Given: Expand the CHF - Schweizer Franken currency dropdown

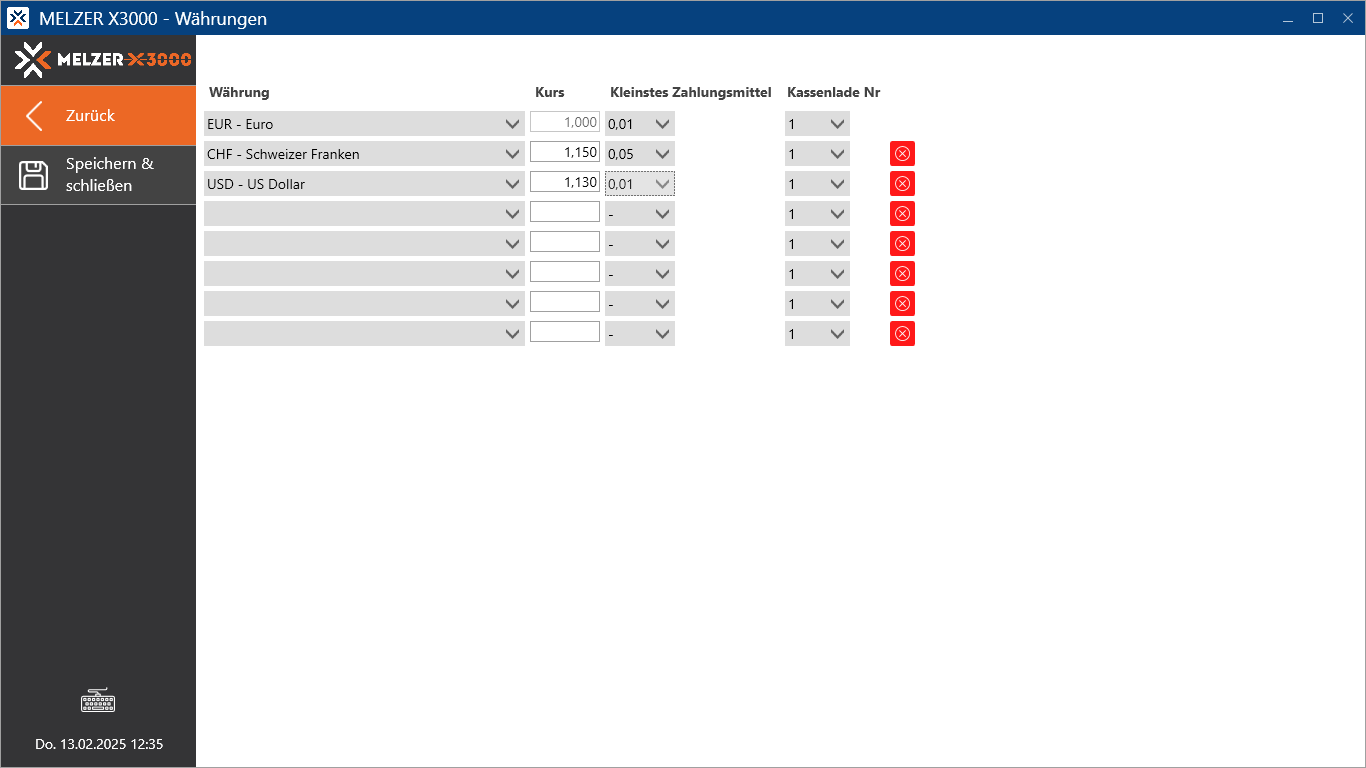Looking at the screenshot, I should pyautogui.click(x=364, y=154).
